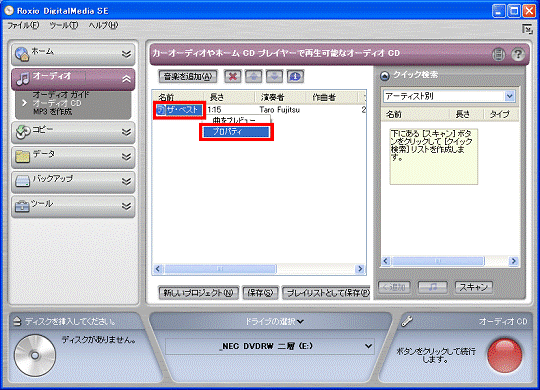The height and width of the screenshot is (390, 540).
Task: Open the ファイル menu
Action: tap(23, 25)
